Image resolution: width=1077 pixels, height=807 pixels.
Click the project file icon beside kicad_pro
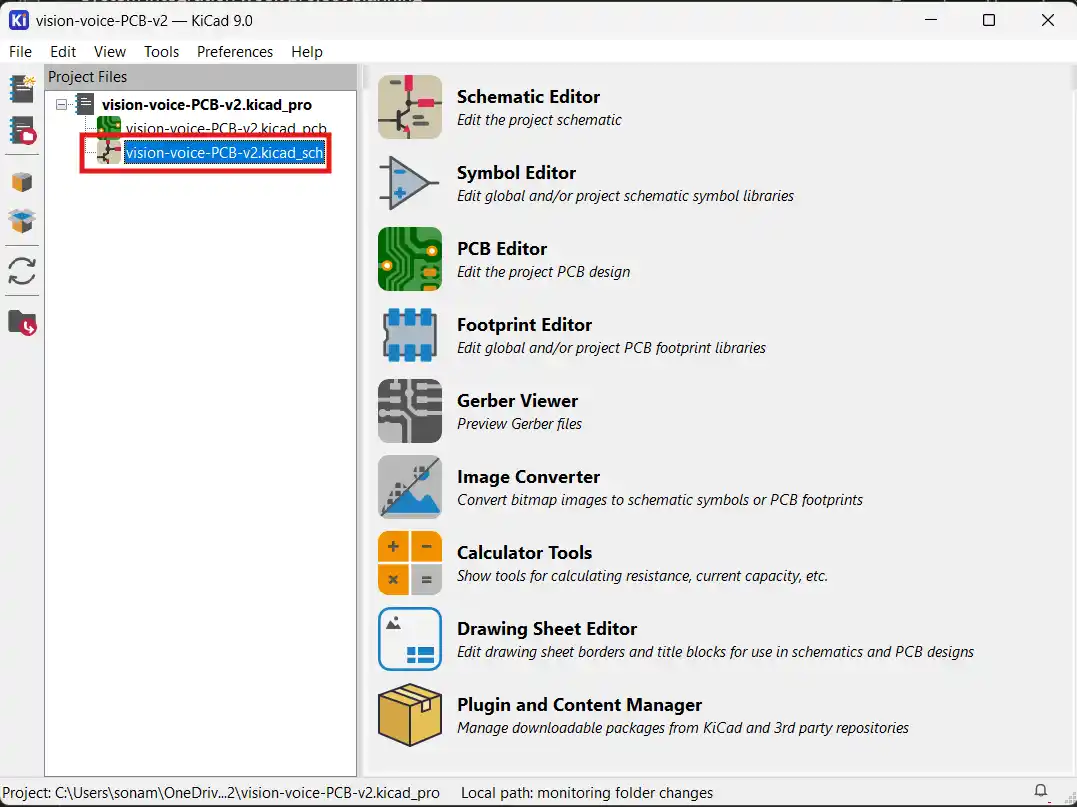pyautogui.click(x=85, y=104)
